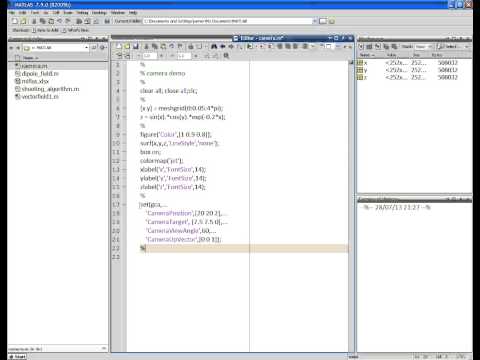
Task: Open file icon in Editor toolbar
Action: click(x=127, y=46)
